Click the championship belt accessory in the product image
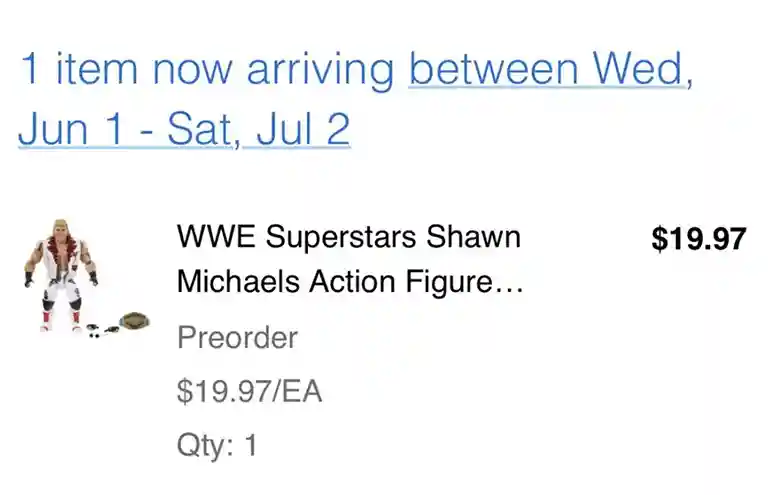The image size is (768, 495). (131, 320)
